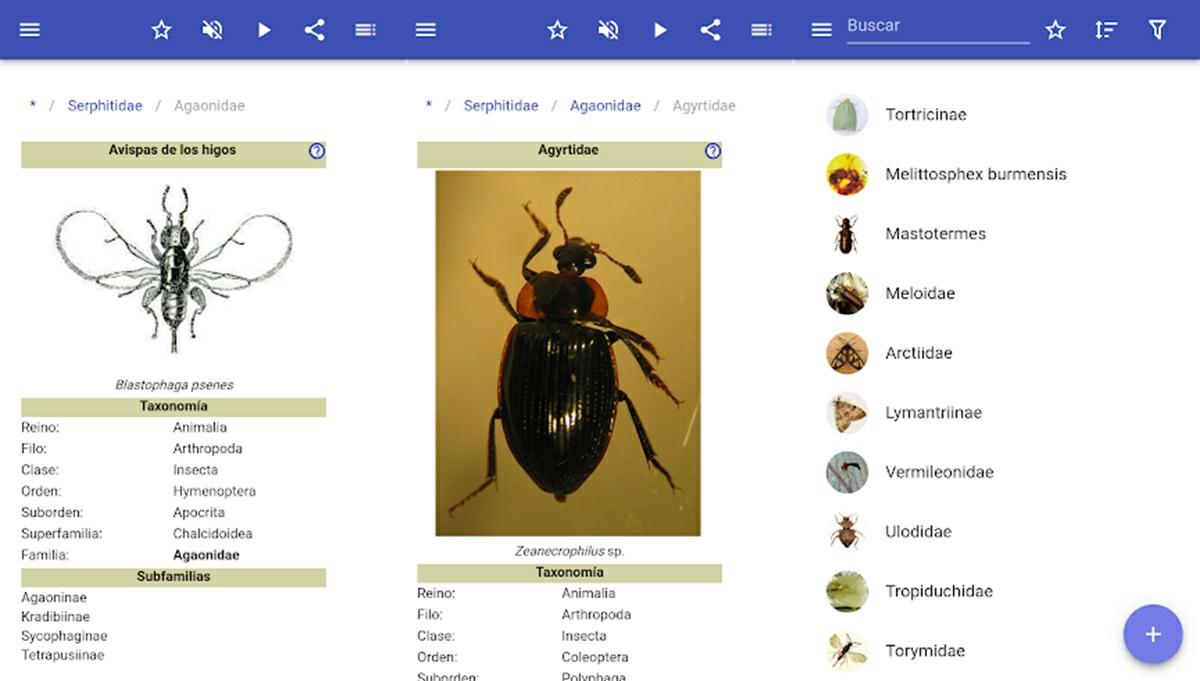1200x681 pixels.
Task: Share the Agyrtidae article
Action: point(711,29)
